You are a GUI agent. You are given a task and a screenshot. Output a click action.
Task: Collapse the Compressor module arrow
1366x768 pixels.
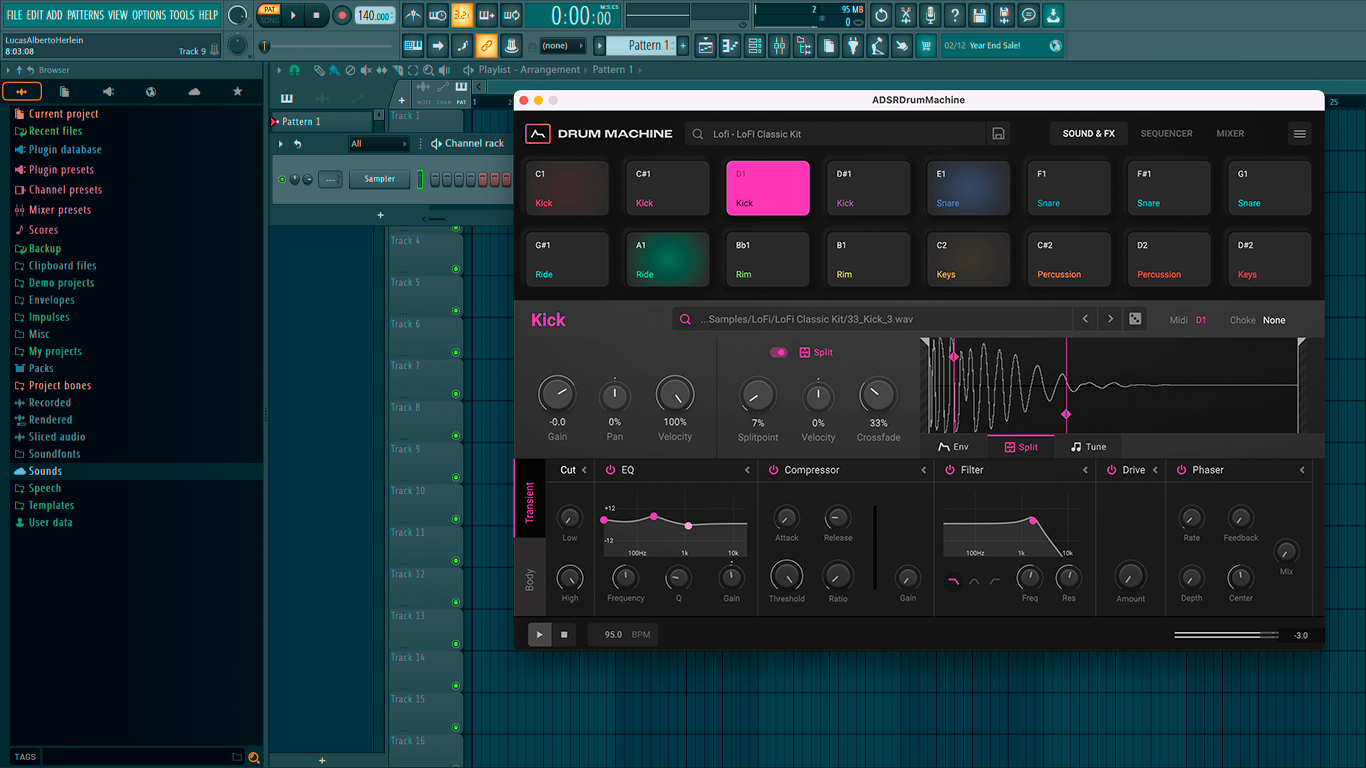(923, 470)
